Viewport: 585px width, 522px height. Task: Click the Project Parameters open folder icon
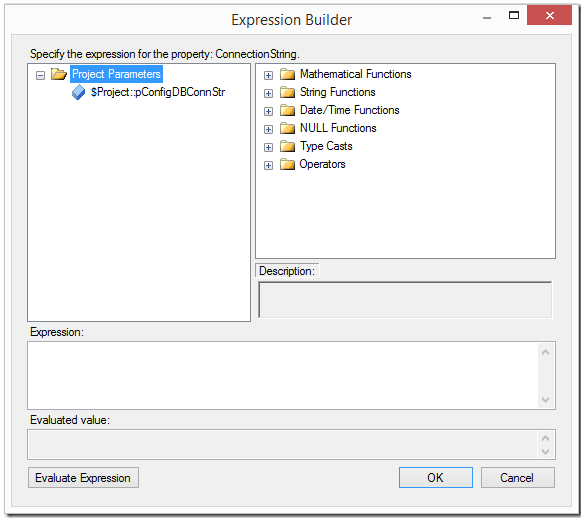[59, 74]
